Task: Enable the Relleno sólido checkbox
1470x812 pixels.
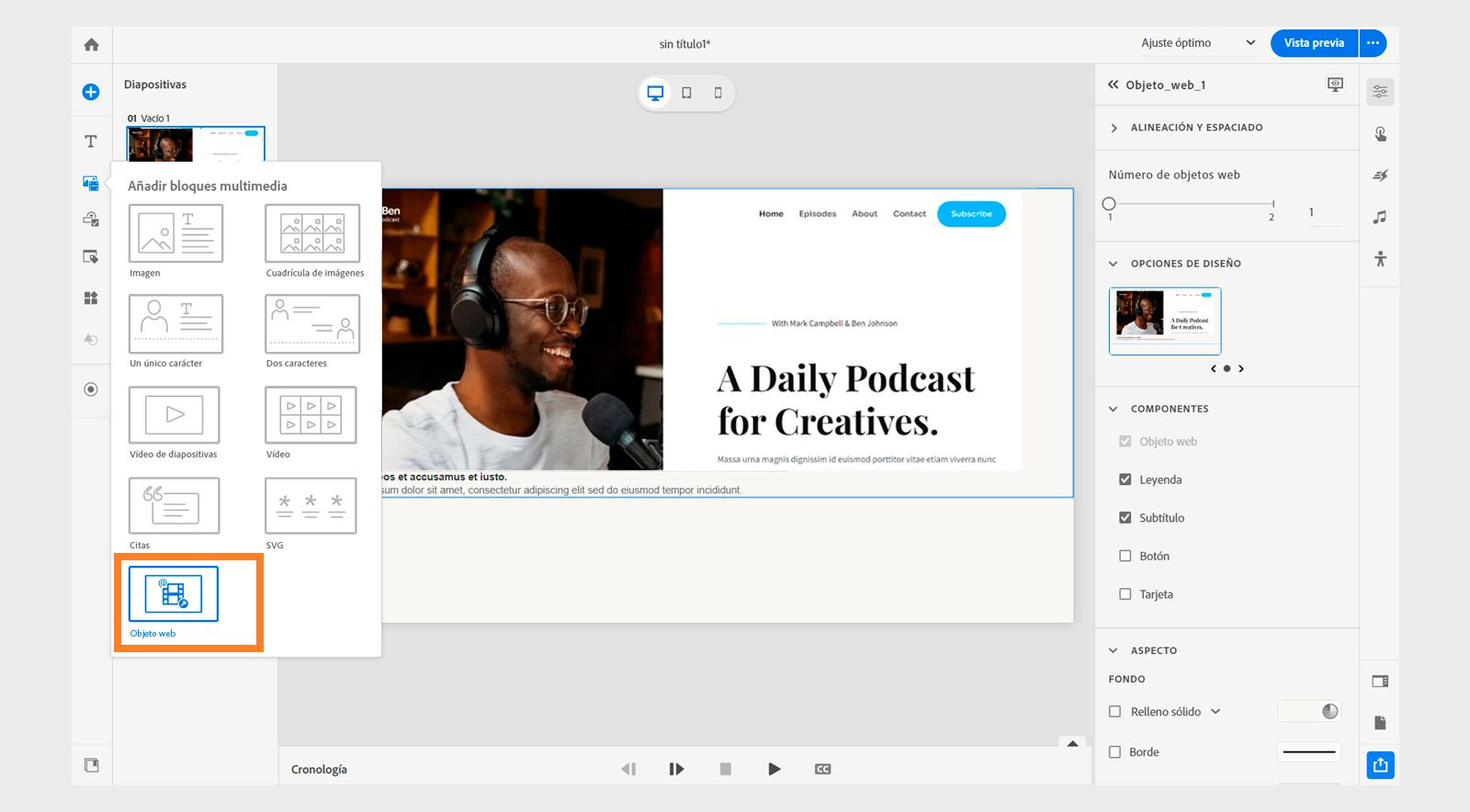Action: 1114,712
